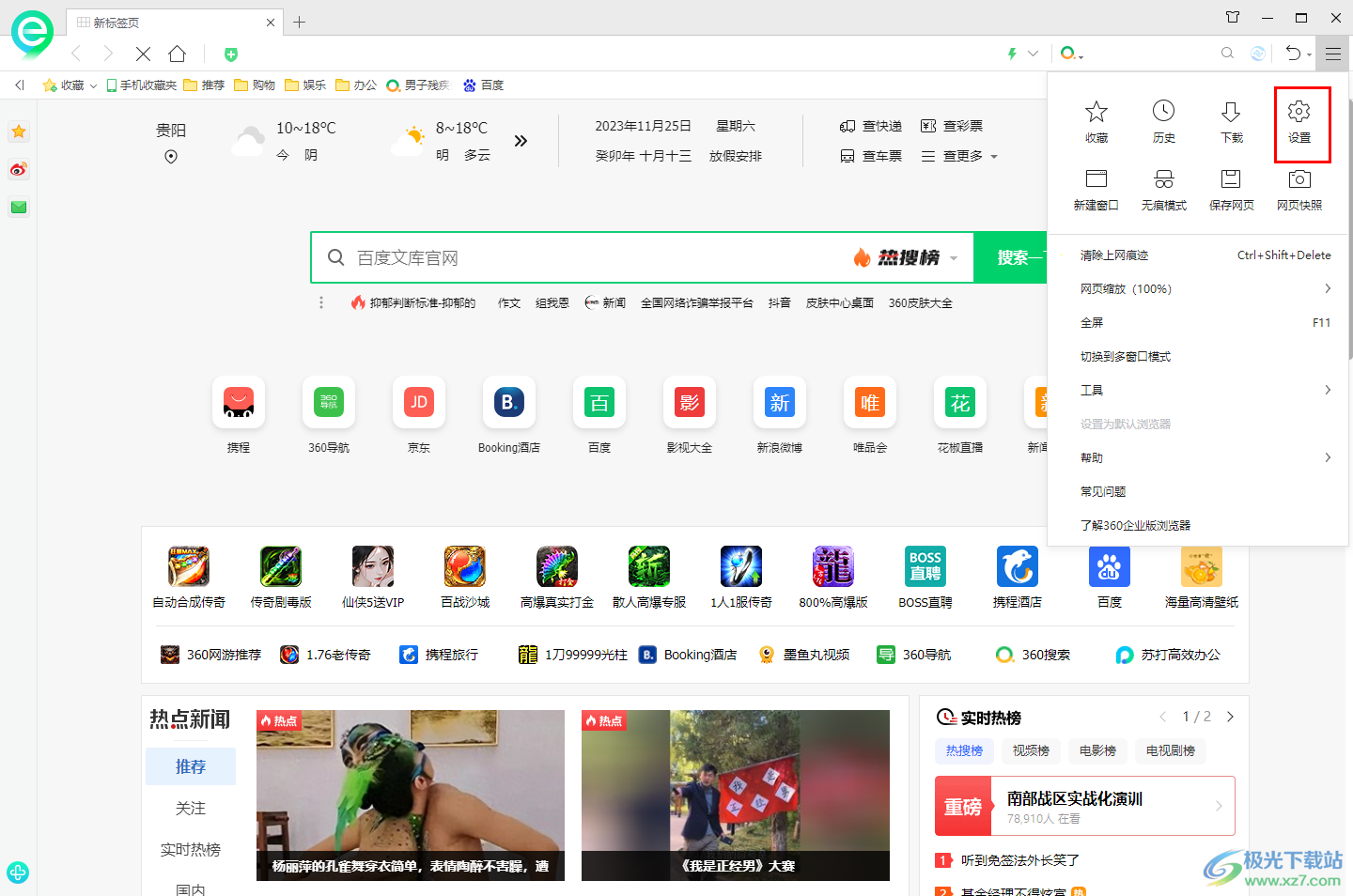Go to next page of 实时热榜
The width and height of the screenshot is (1353, 896).
pos(1230,717)
